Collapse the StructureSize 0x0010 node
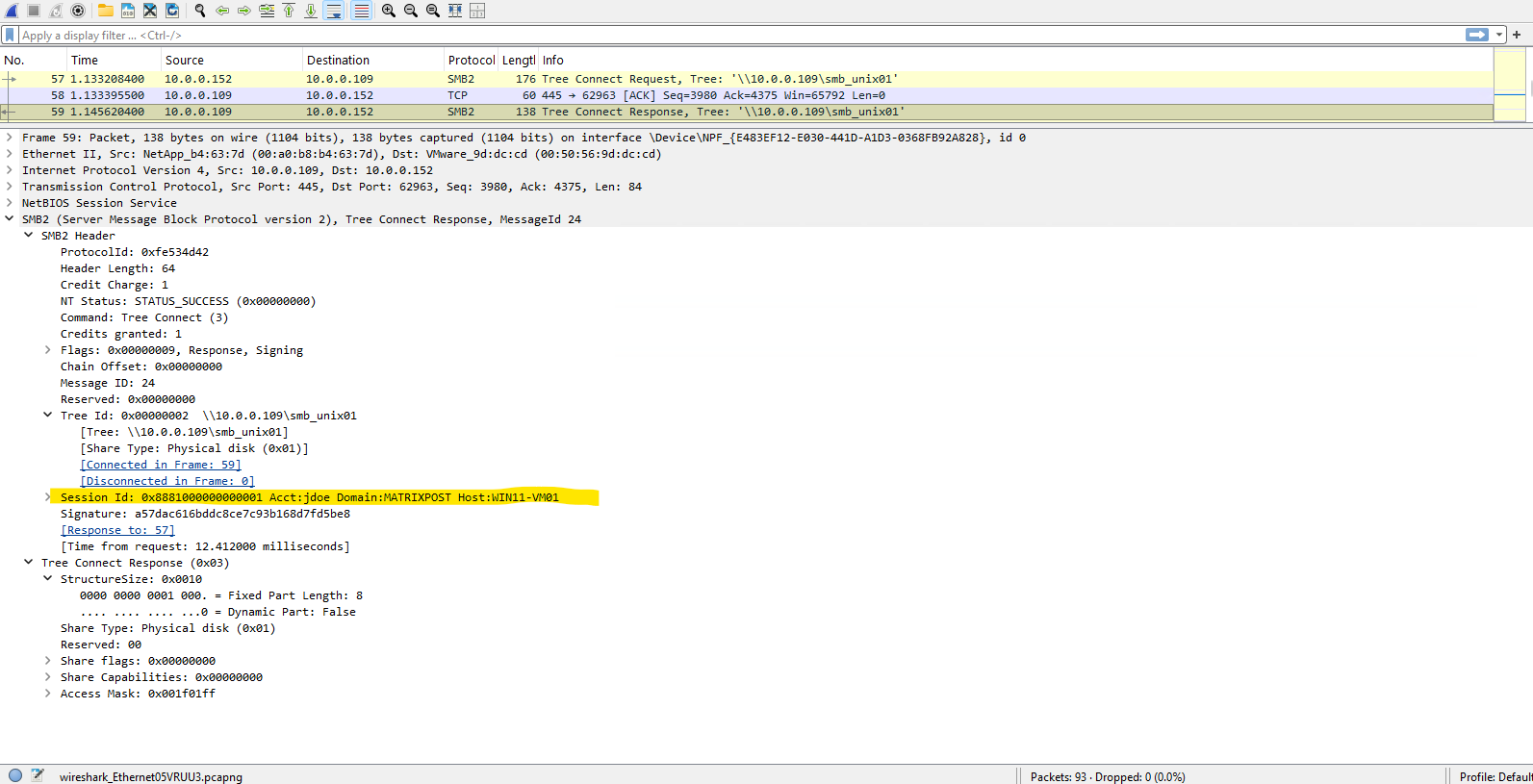This screenshot has height=784, width=1533. [48, 579]
